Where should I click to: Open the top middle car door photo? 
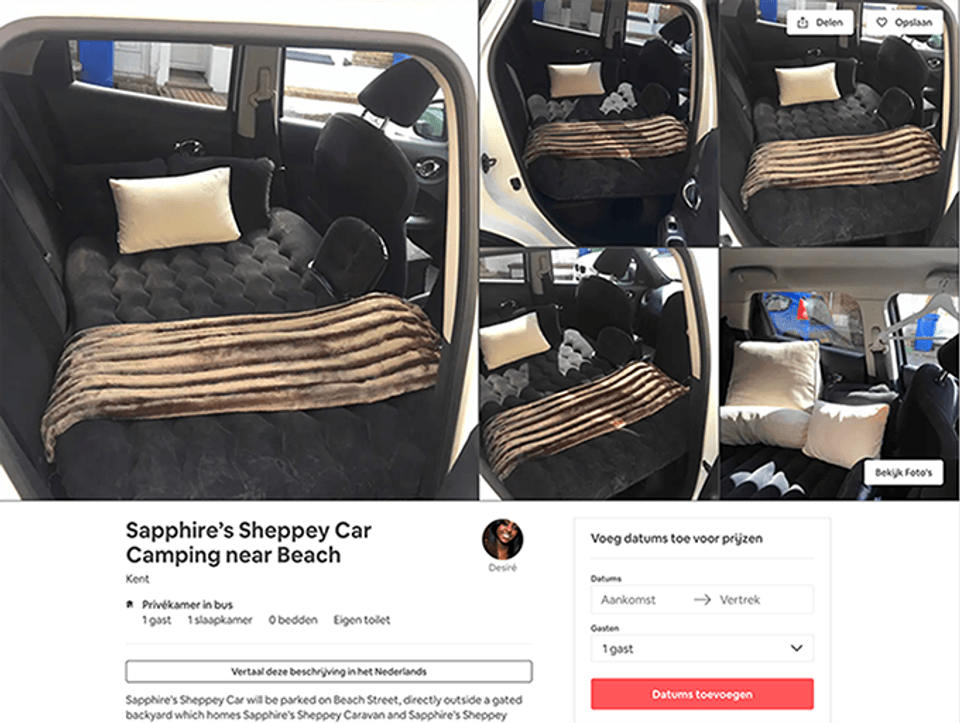click(x=599, y=122)
